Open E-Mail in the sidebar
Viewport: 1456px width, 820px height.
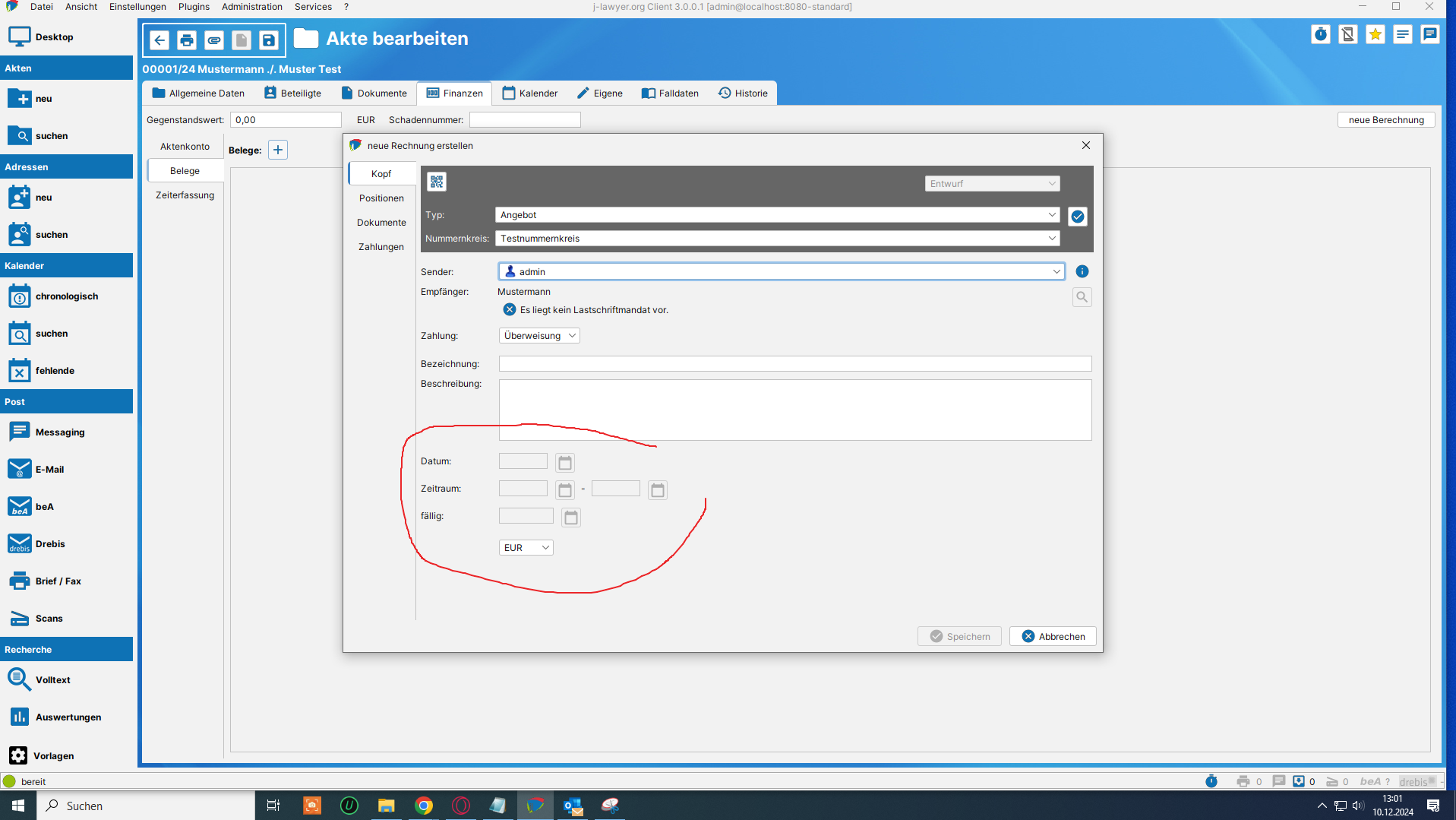(36, 469)
